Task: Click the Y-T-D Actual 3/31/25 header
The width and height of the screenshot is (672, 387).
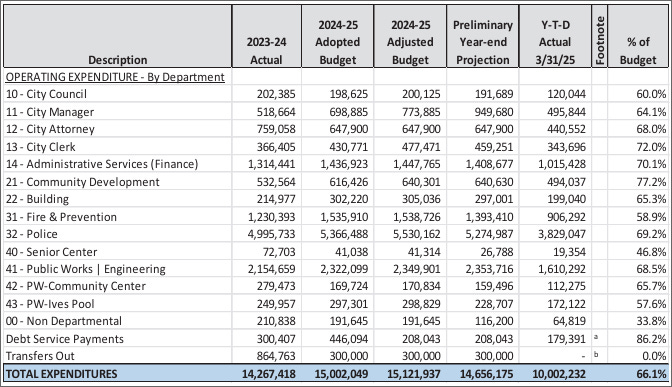Action: coord(555,42)
